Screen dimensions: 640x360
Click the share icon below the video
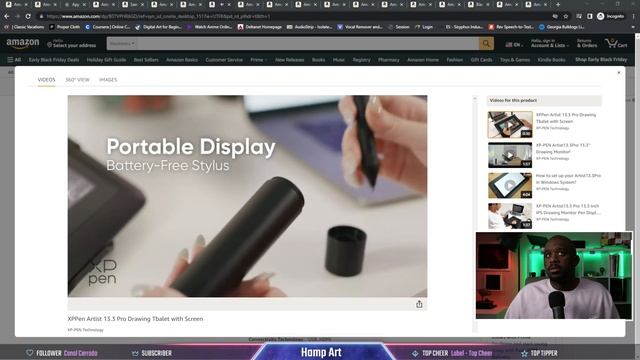(x=419, y=304)
